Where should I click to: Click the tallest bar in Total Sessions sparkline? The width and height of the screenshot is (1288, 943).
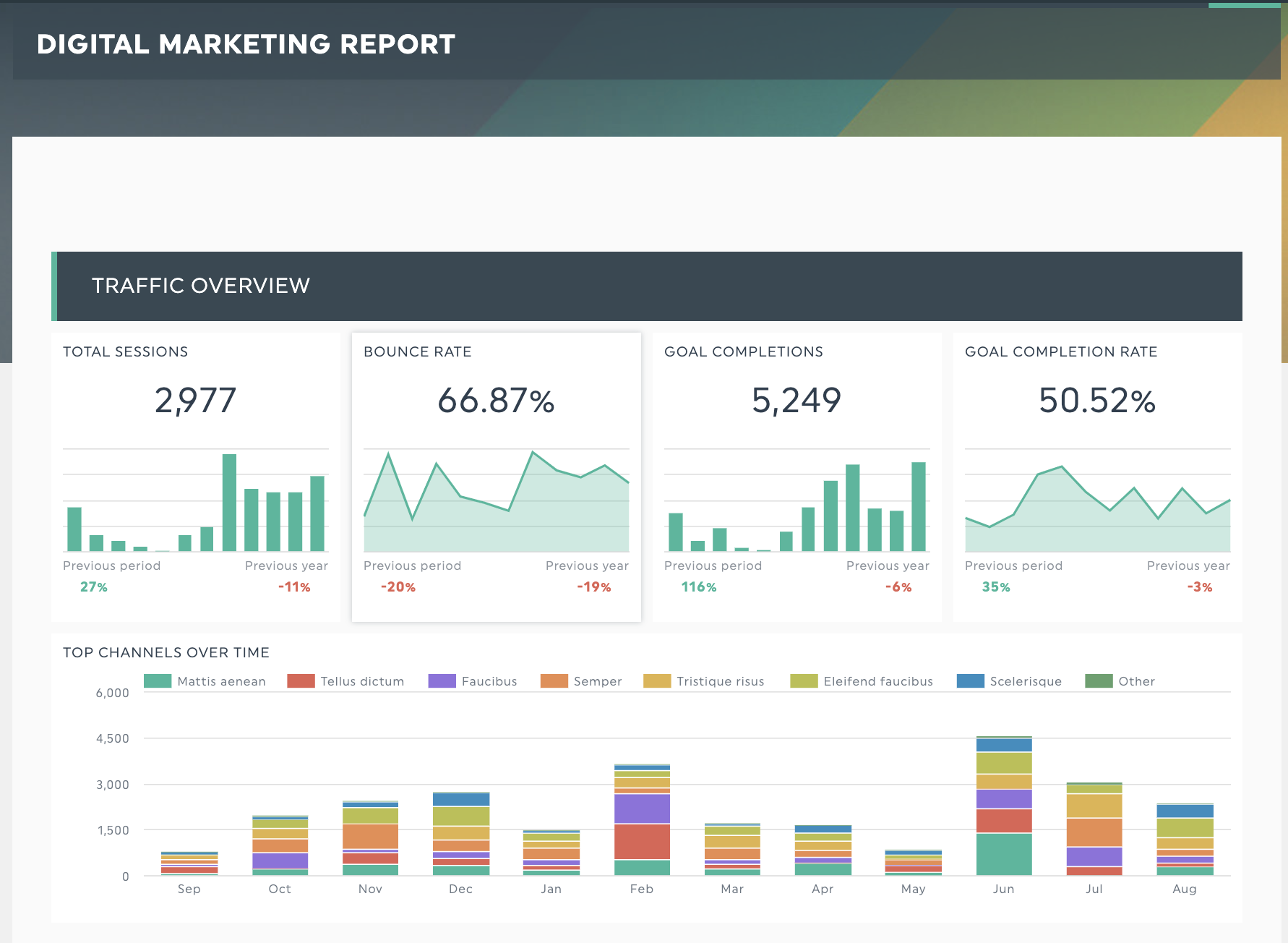[x=229, y=503]
